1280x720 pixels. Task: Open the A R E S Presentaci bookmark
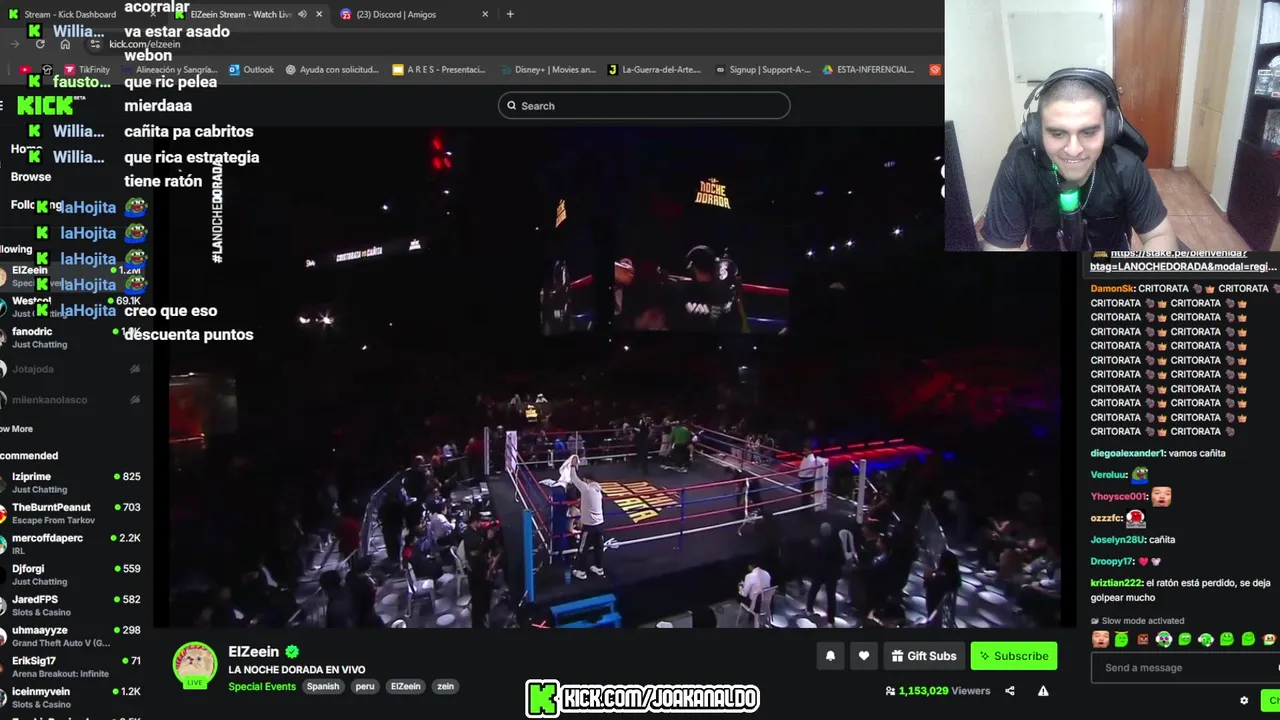pos(438,70)
